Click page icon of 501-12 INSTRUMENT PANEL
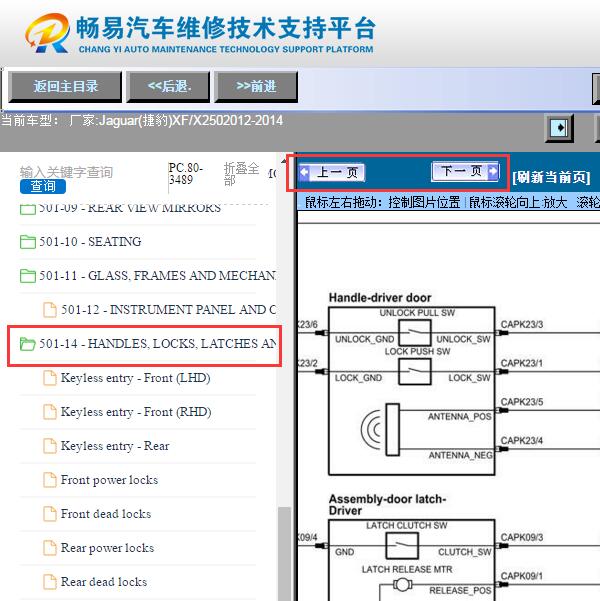Image resolution: width=600 pixels, height=601 pixels. tap(50, 310)
